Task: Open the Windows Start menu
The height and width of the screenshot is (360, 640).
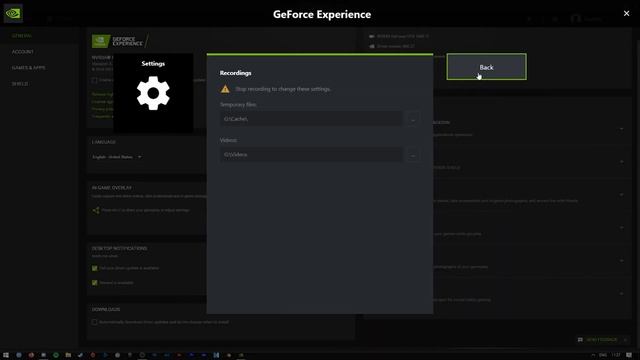Action: [x=6, y=355]
